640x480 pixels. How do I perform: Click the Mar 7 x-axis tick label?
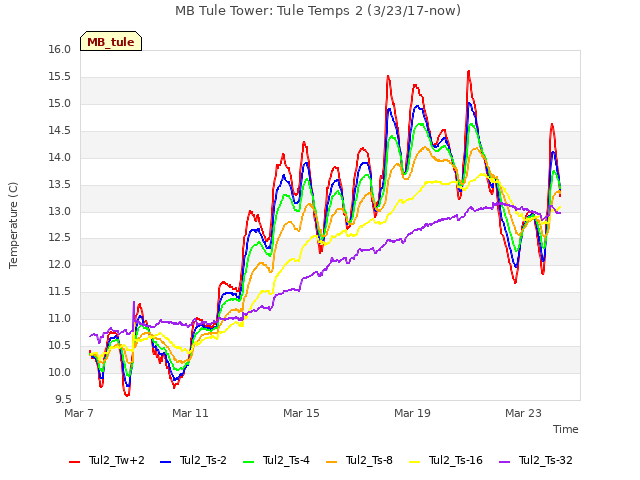pos(79,413)
